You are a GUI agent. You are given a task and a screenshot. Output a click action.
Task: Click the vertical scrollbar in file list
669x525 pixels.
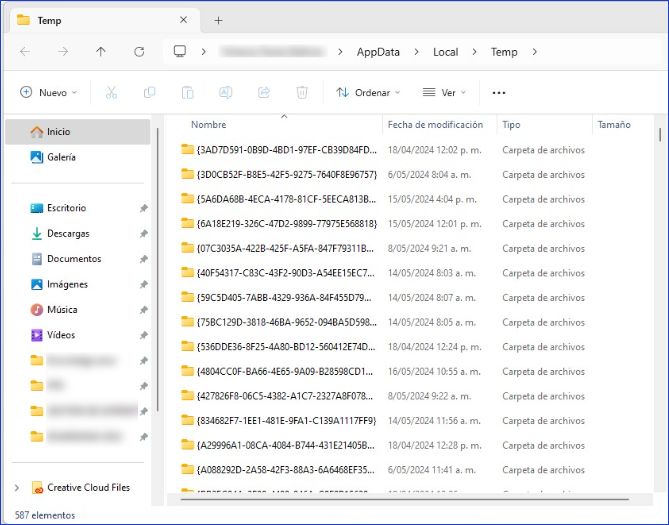pyautogui.click(x=659, y=300)
